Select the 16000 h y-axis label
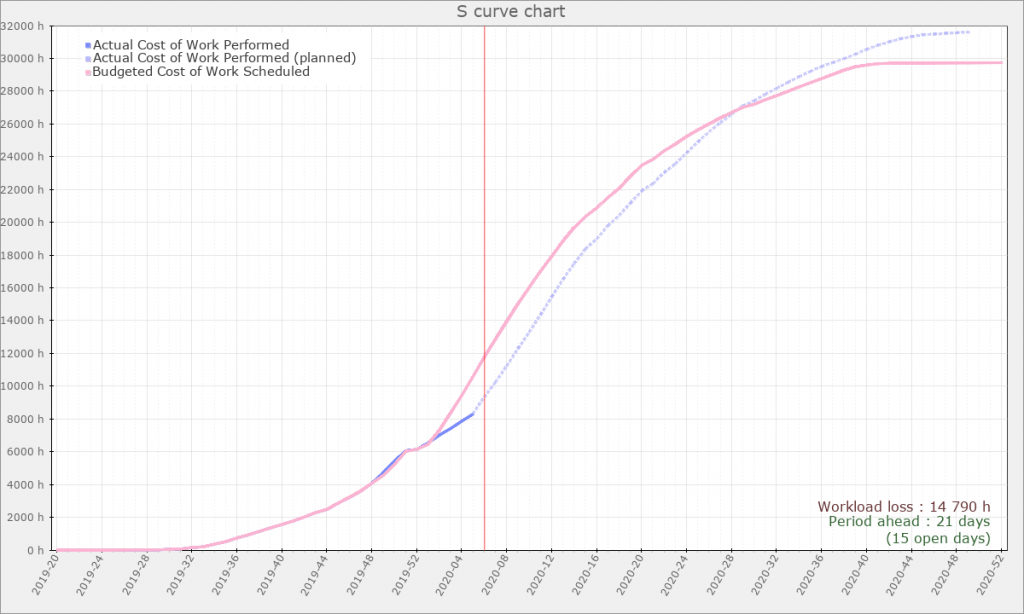This screenshot has height=614, width=1024. coord(24,288)
